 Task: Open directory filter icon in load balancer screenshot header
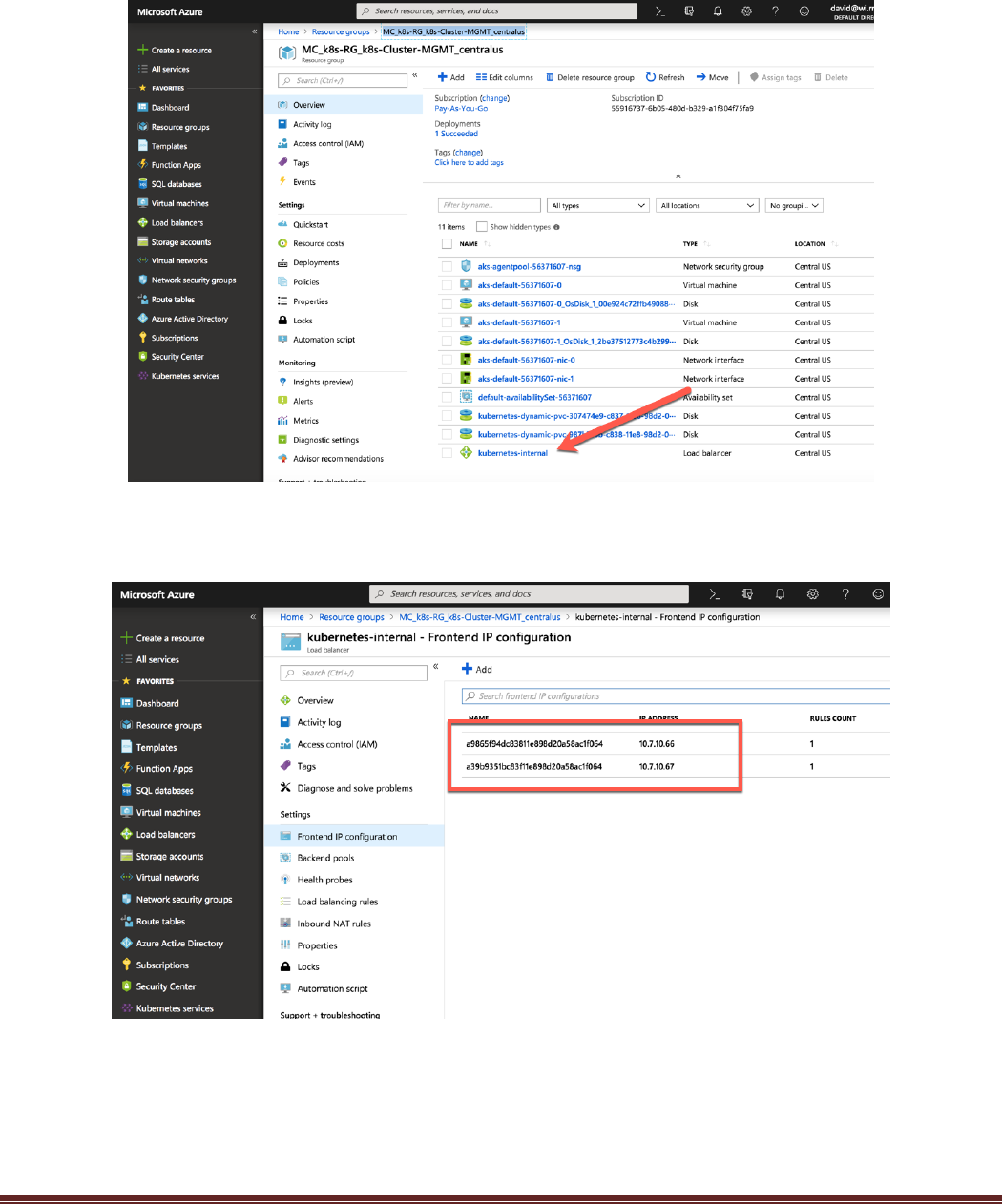coord(747,593)
